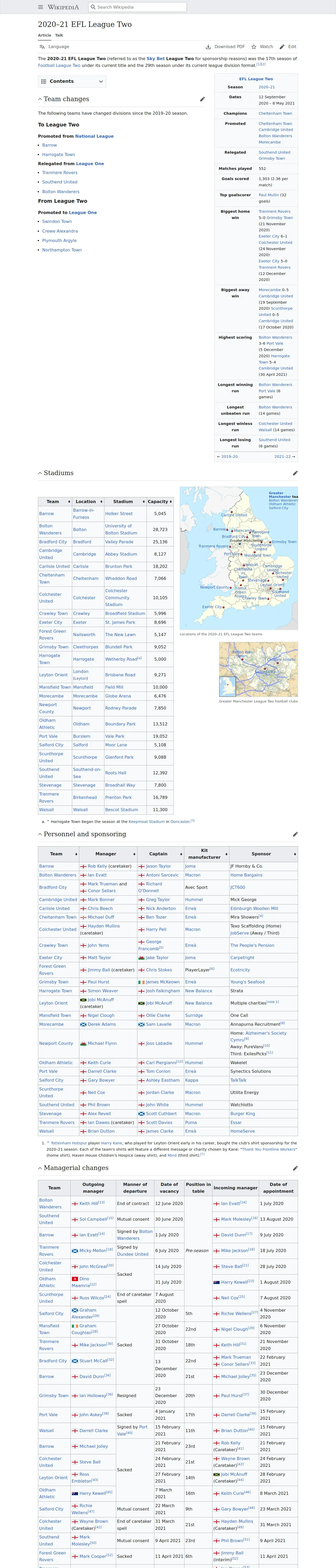Open Plymouth Argyle link

click(59, 240)
